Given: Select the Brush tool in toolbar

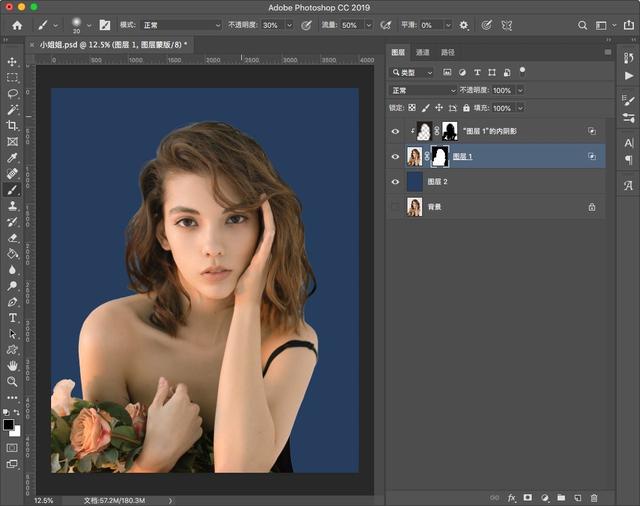Looking at the screenshot, I should click(x=12, y=190).
